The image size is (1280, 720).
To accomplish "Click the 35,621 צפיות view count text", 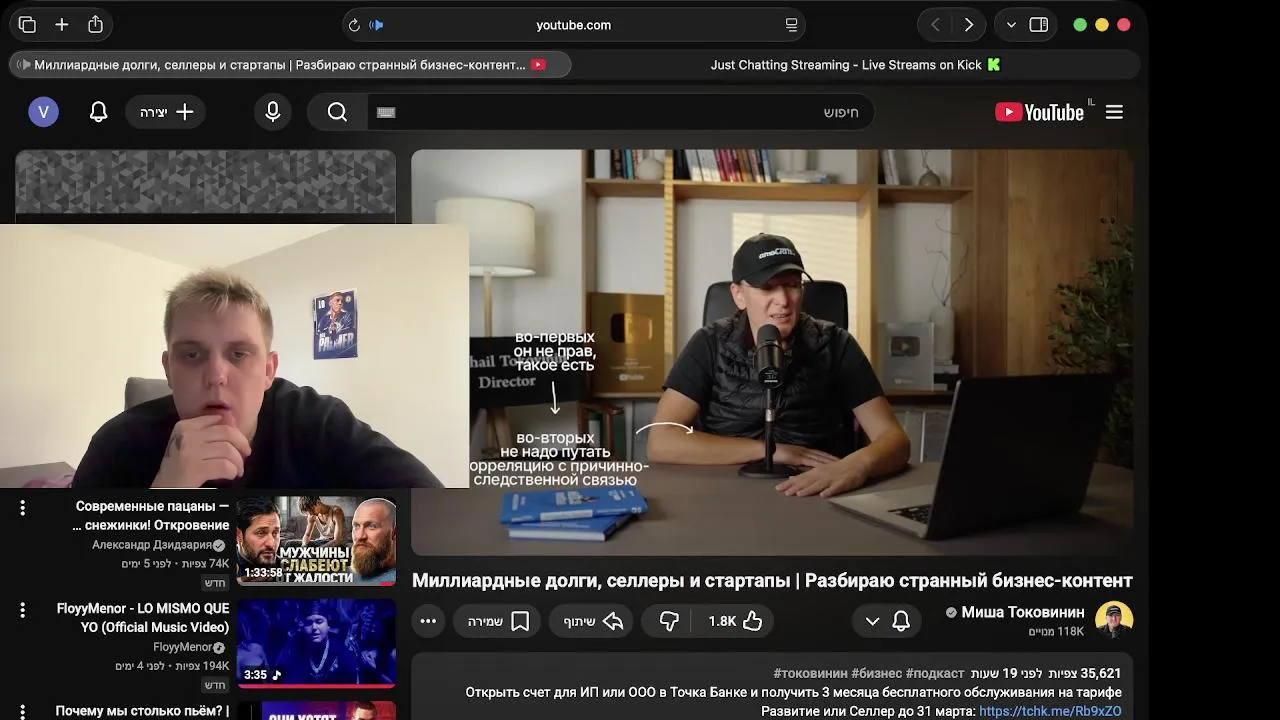I will (x=1085, y=674).
